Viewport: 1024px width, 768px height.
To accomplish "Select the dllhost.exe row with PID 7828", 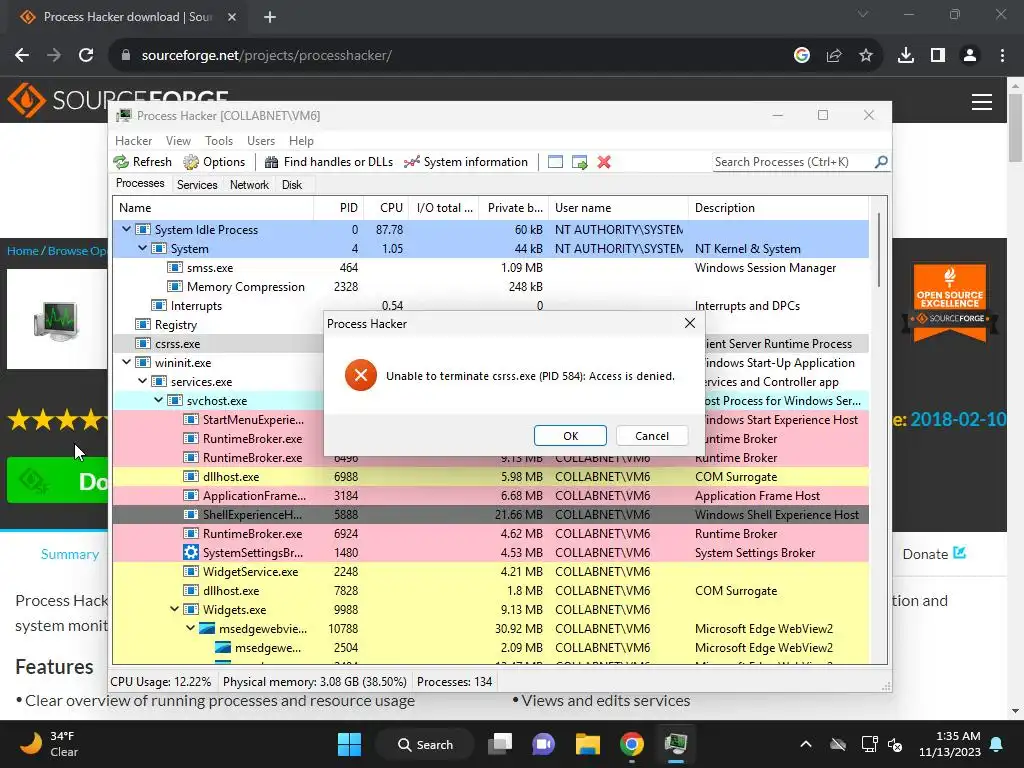I will [x=490, y=590].
